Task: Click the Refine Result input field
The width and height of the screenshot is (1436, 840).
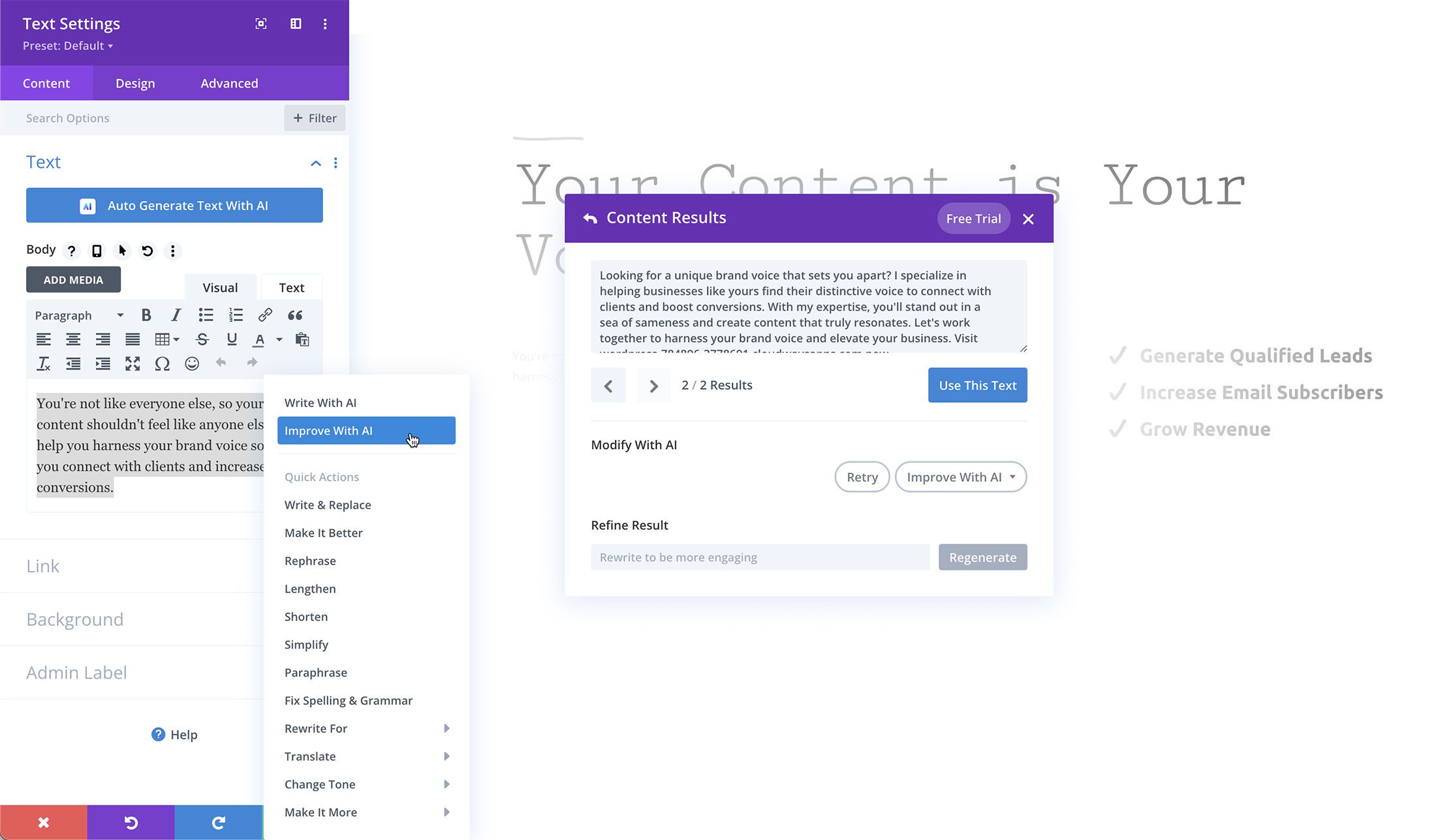Action: (759, 557)
